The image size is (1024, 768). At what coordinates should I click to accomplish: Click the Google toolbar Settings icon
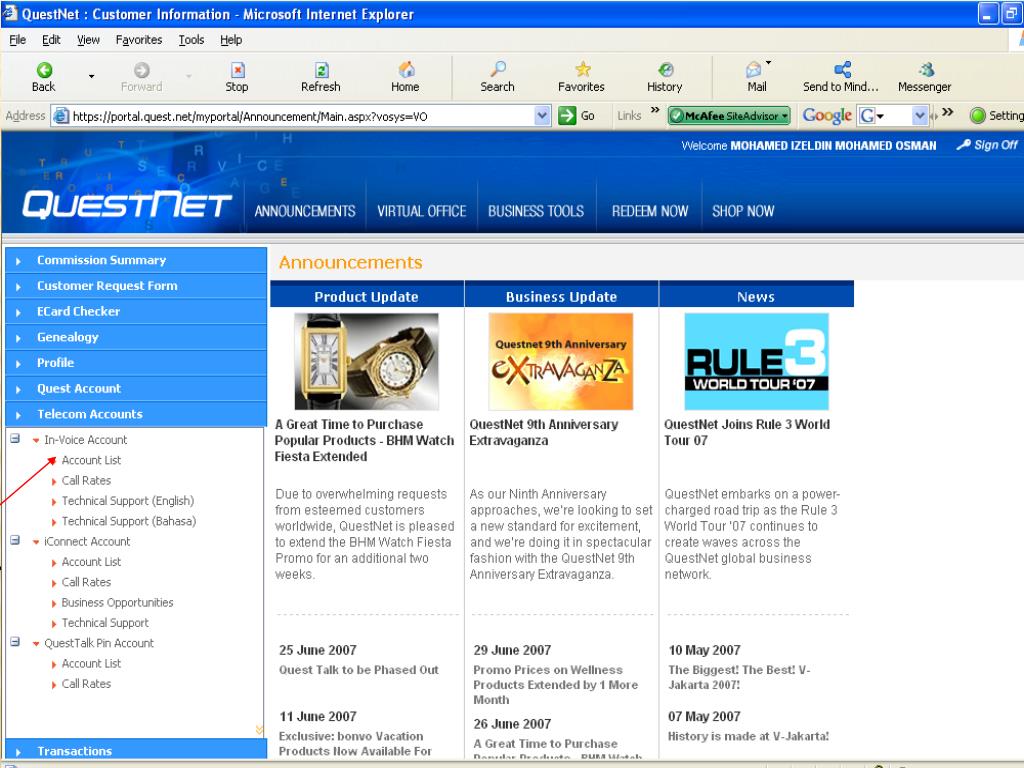pos(977,116)
